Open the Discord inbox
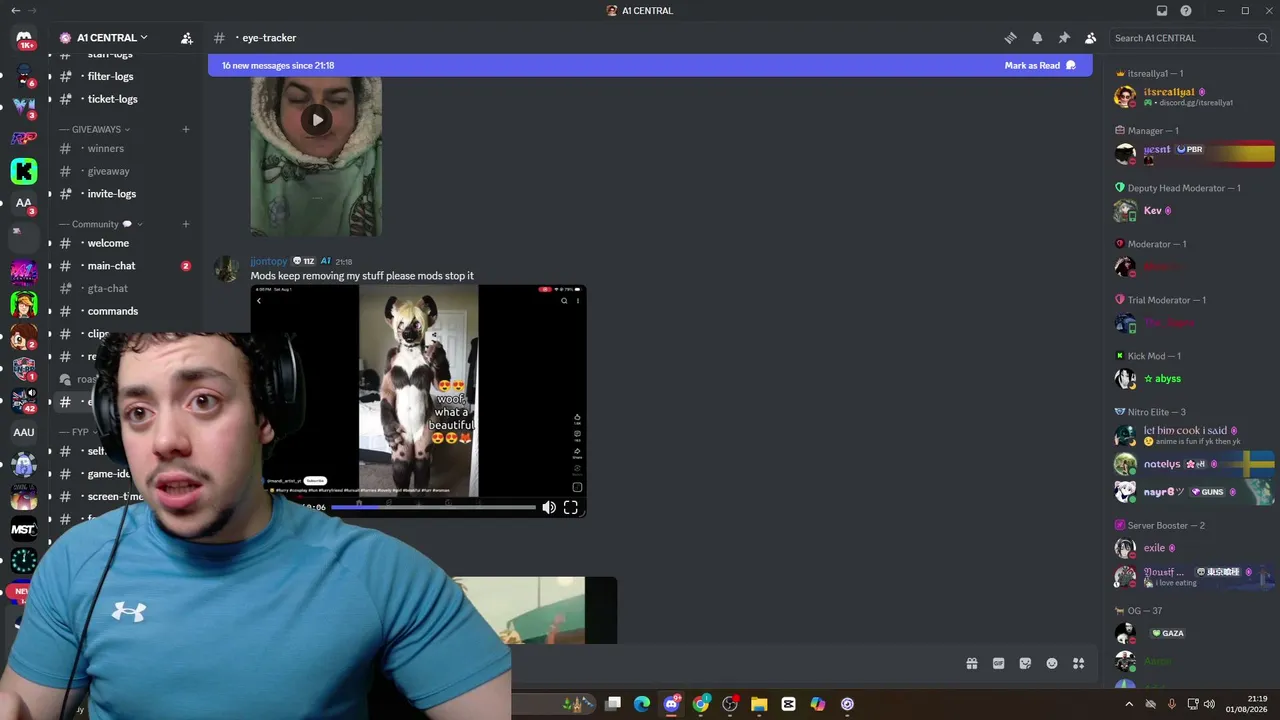This screenshot has width=1280, height=720. click(1162, 11)
